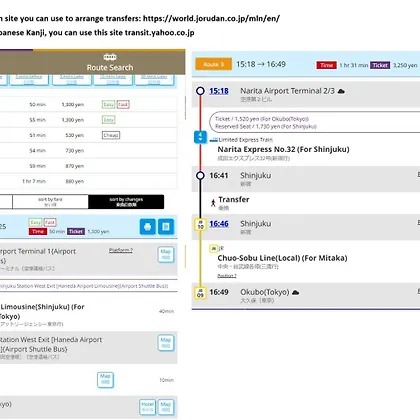Open the Platform ? link

pos(121,250)
